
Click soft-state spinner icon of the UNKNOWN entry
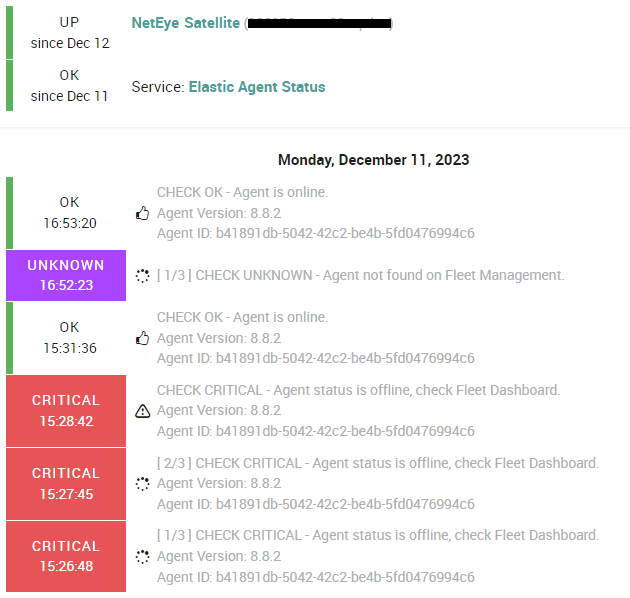click(142, 276)
